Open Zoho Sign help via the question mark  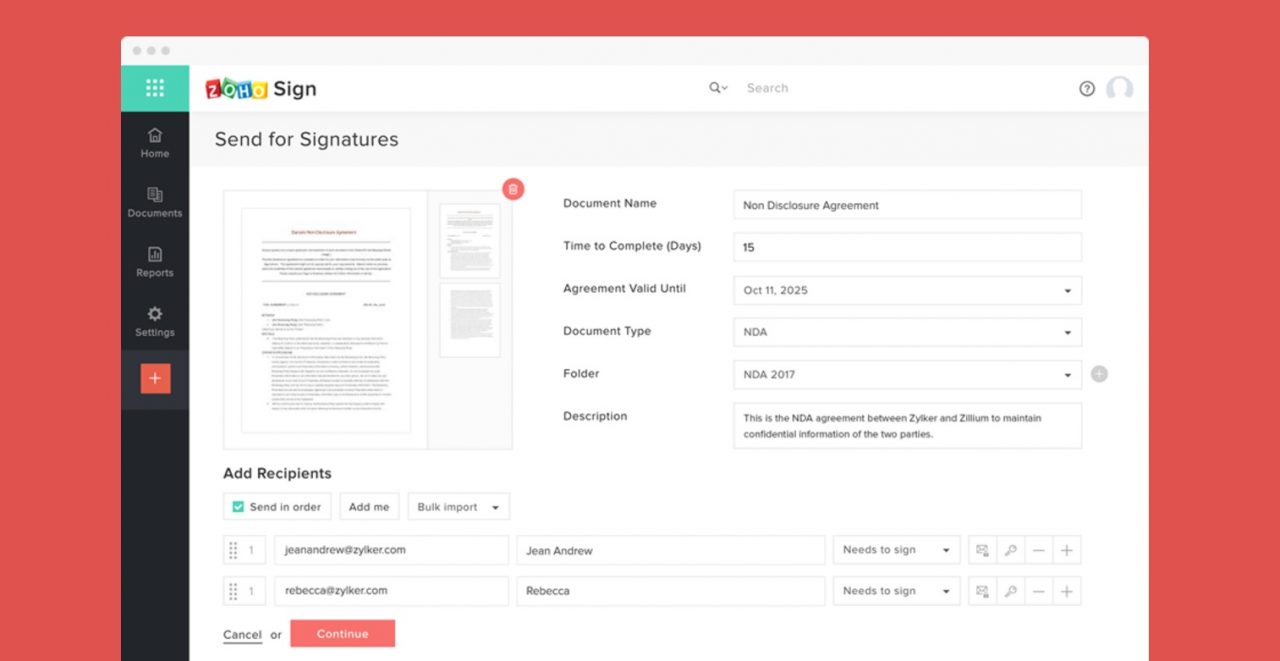pyautogui.click(x=1087, y=88)
